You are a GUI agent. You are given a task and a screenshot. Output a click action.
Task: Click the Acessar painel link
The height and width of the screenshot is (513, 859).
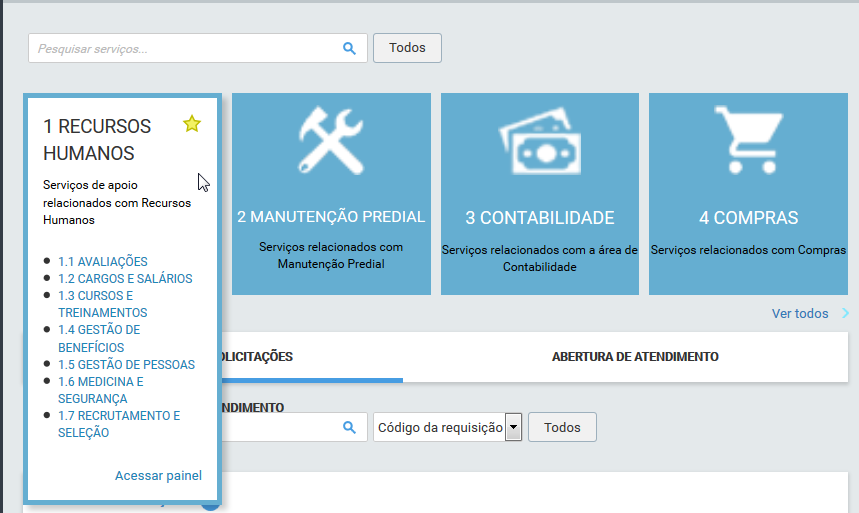[158, 475]
